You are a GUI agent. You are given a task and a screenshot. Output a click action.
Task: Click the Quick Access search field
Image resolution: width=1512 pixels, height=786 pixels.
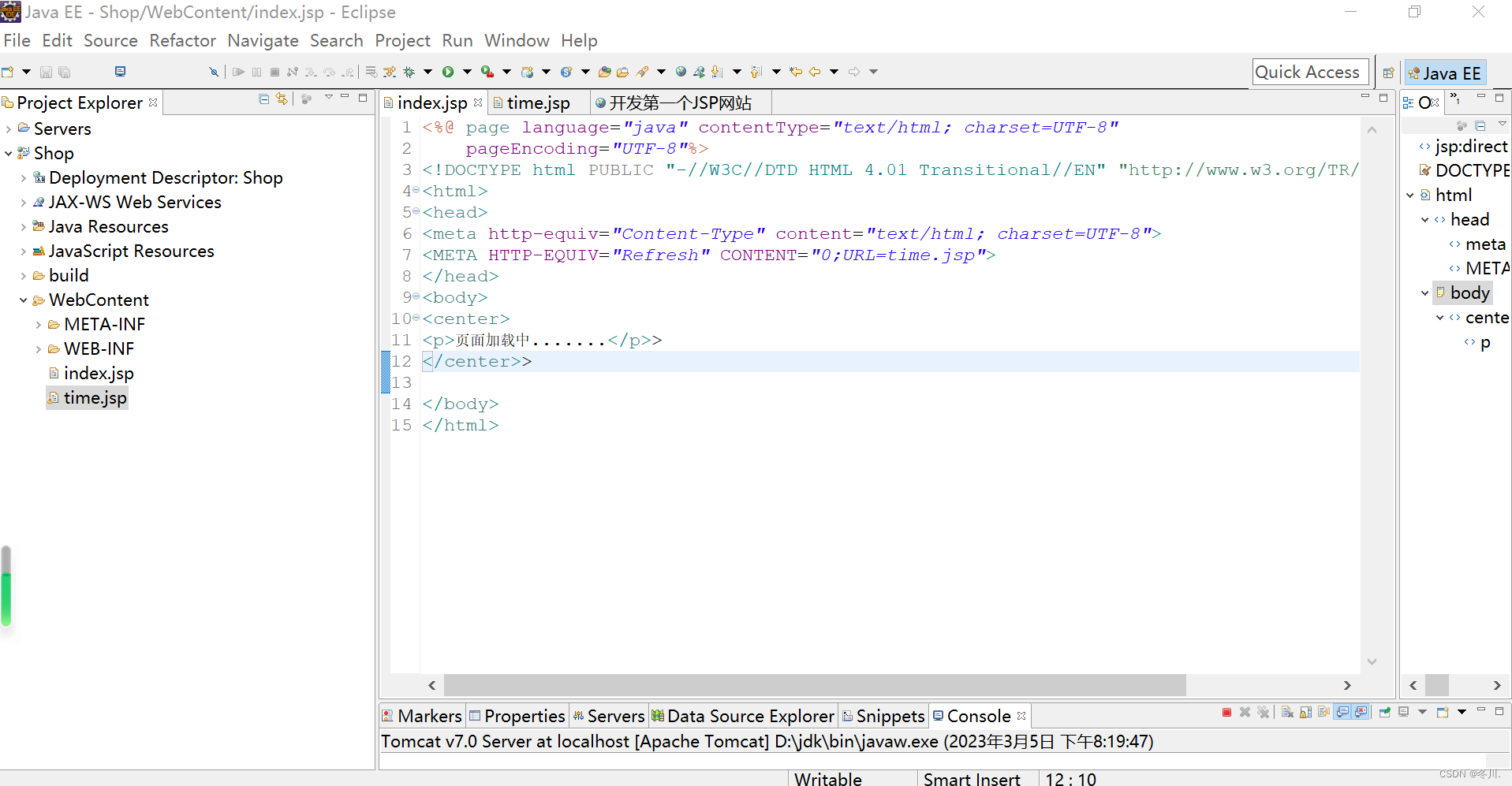tap(1310, 72)
